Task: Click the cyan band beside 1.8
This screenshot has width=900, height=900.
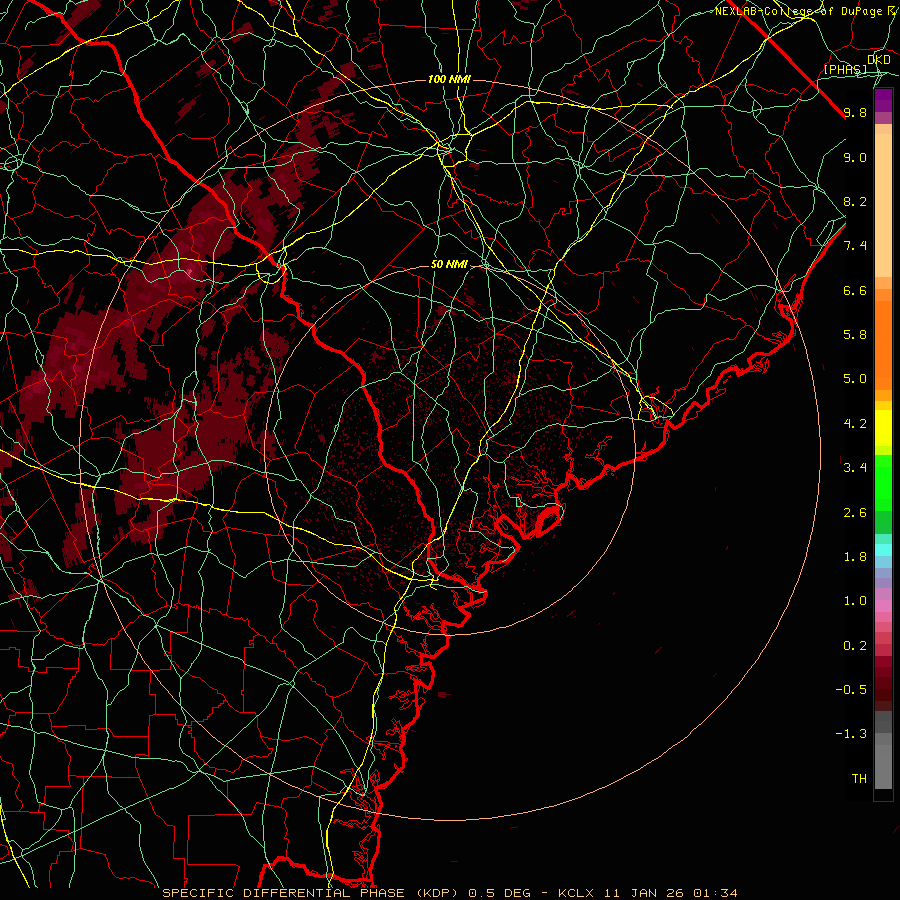Action: (x=884, y=550)
